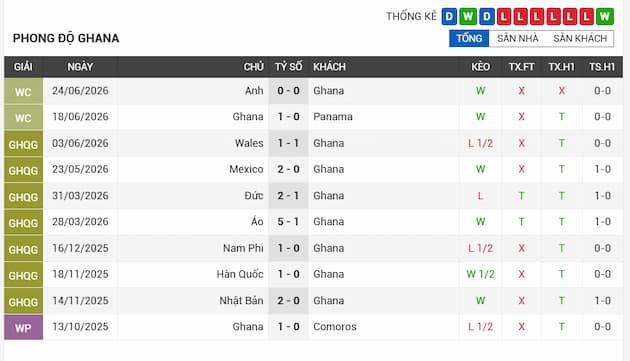Open the Panama team link
This screenshot has height=361, width=630.
333,117
